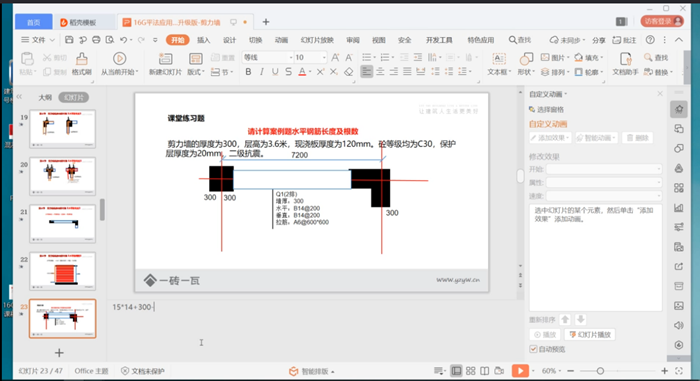700x381 pixels.
Task: Clear formatting with eraser icon
Action: coord(349,71)
